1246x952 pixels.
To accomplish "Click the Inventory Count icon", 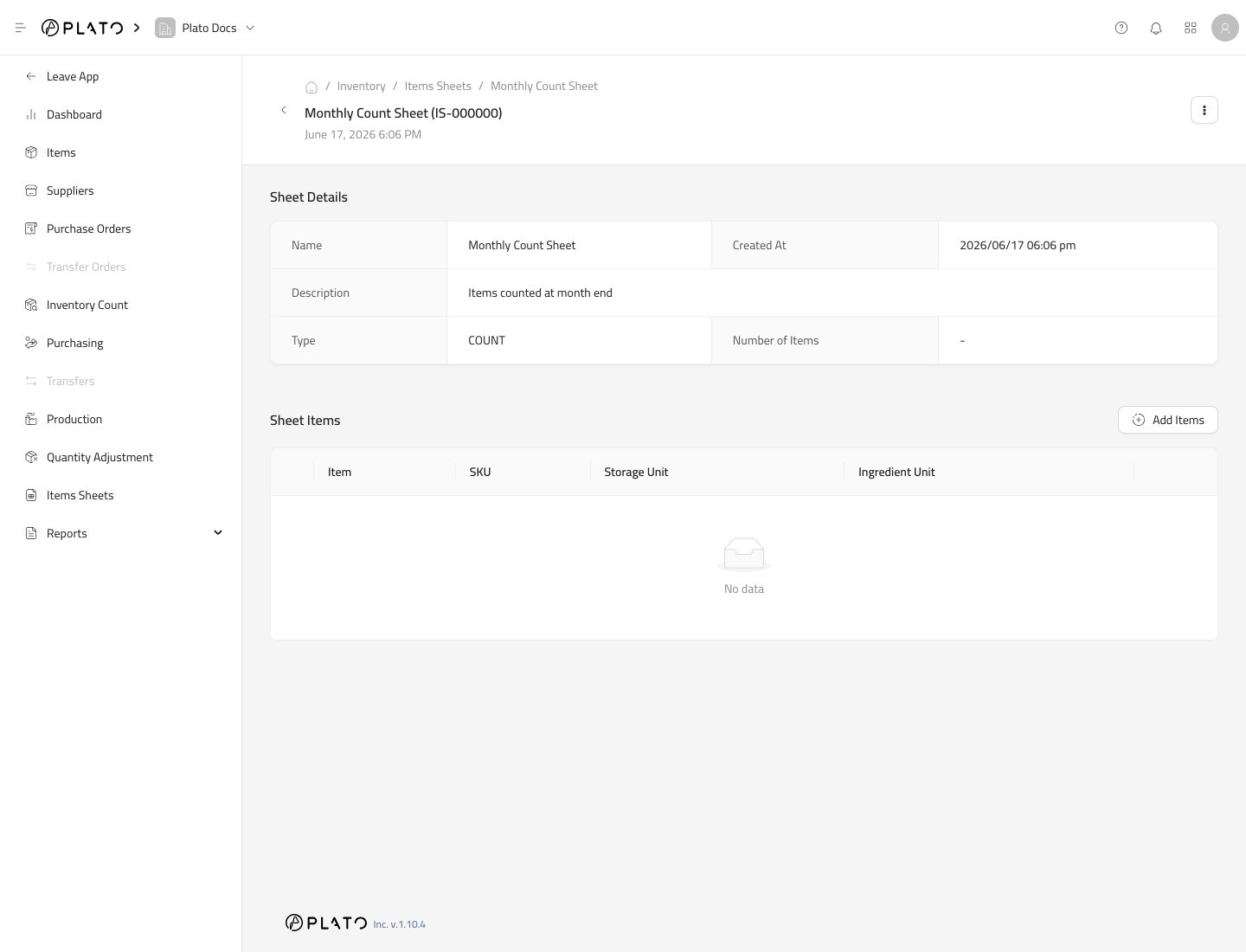I will tap(31, 305).
